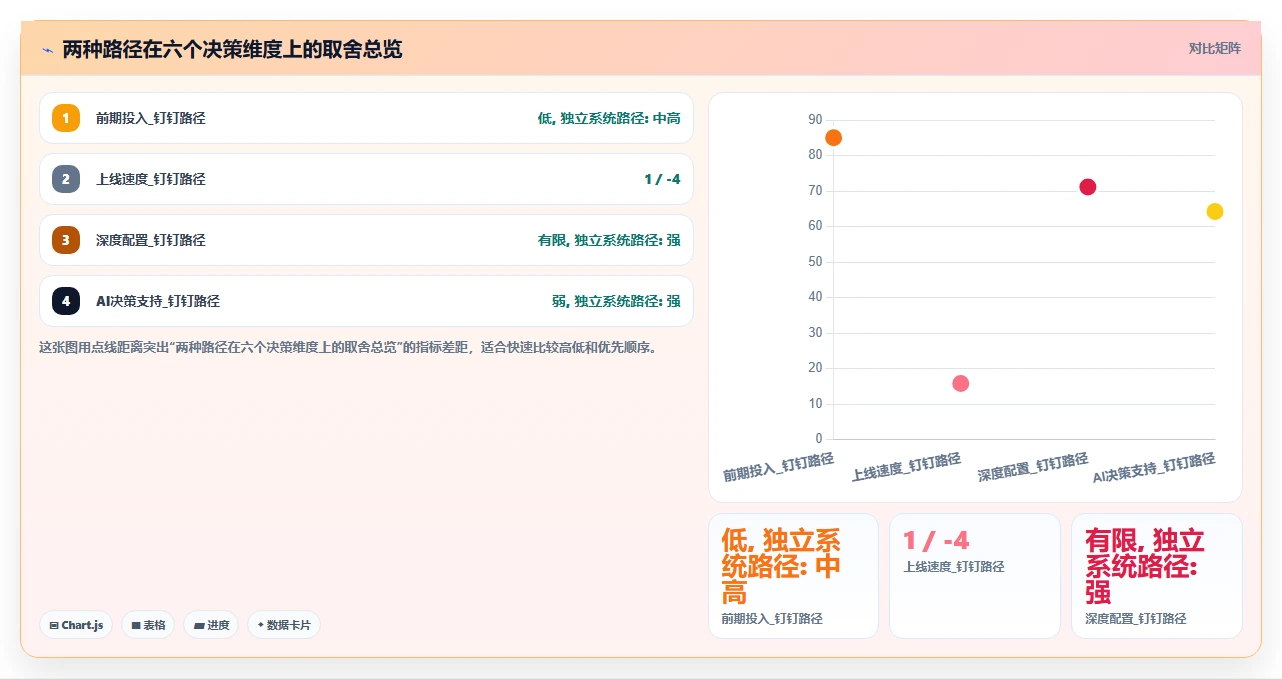Image resolution: width=1282 pixels, height=679 pixels.
Task: Click value 弱, 独立系统路径: 强 in row 4
Action: [616, 301]
